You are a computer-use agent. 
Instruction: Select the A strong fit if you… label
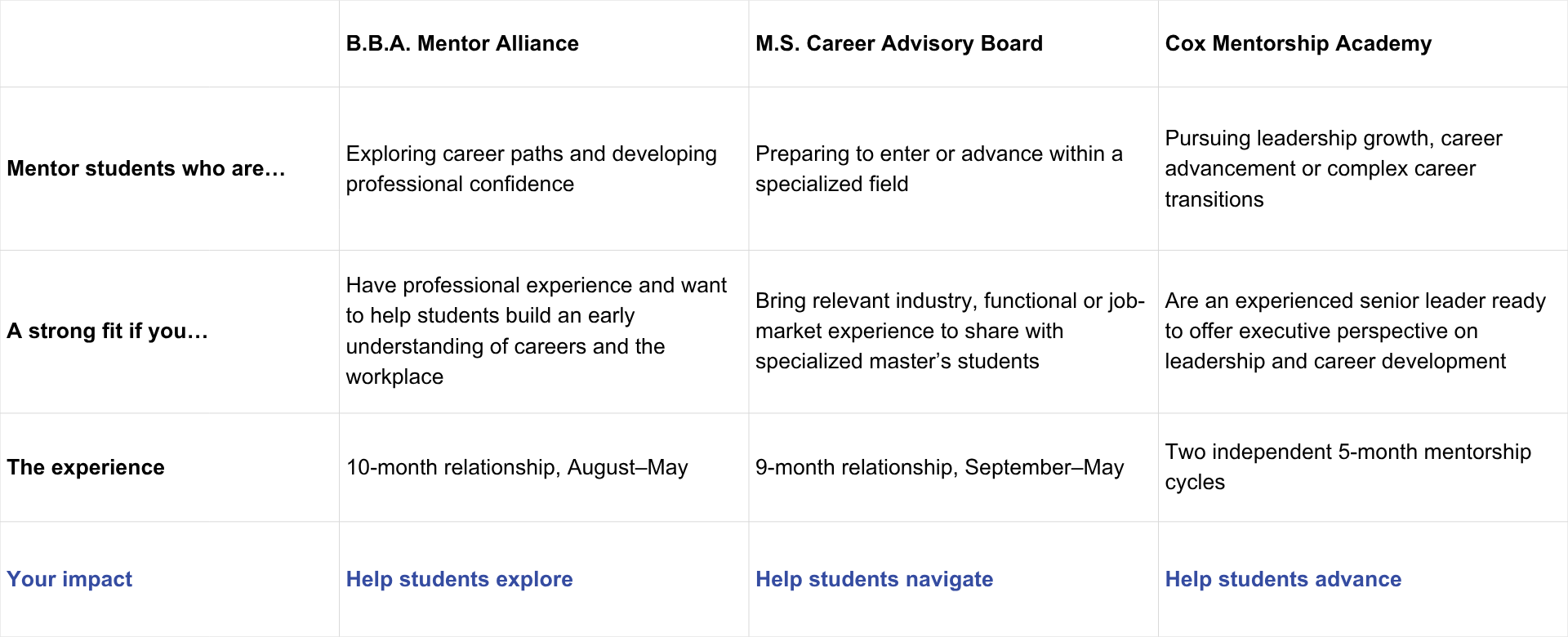(108, 331)
